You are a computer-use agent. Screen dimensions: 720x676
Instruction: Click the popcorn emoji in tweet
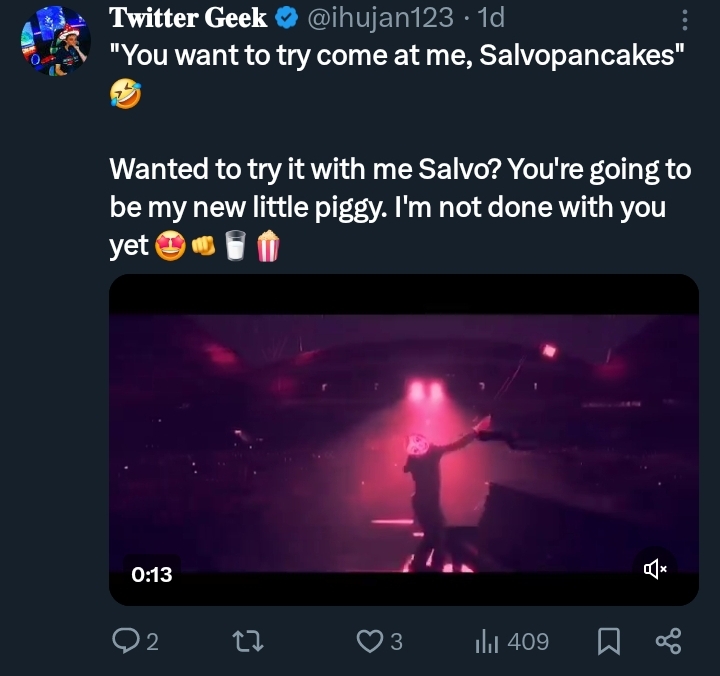tap(268, 246)
